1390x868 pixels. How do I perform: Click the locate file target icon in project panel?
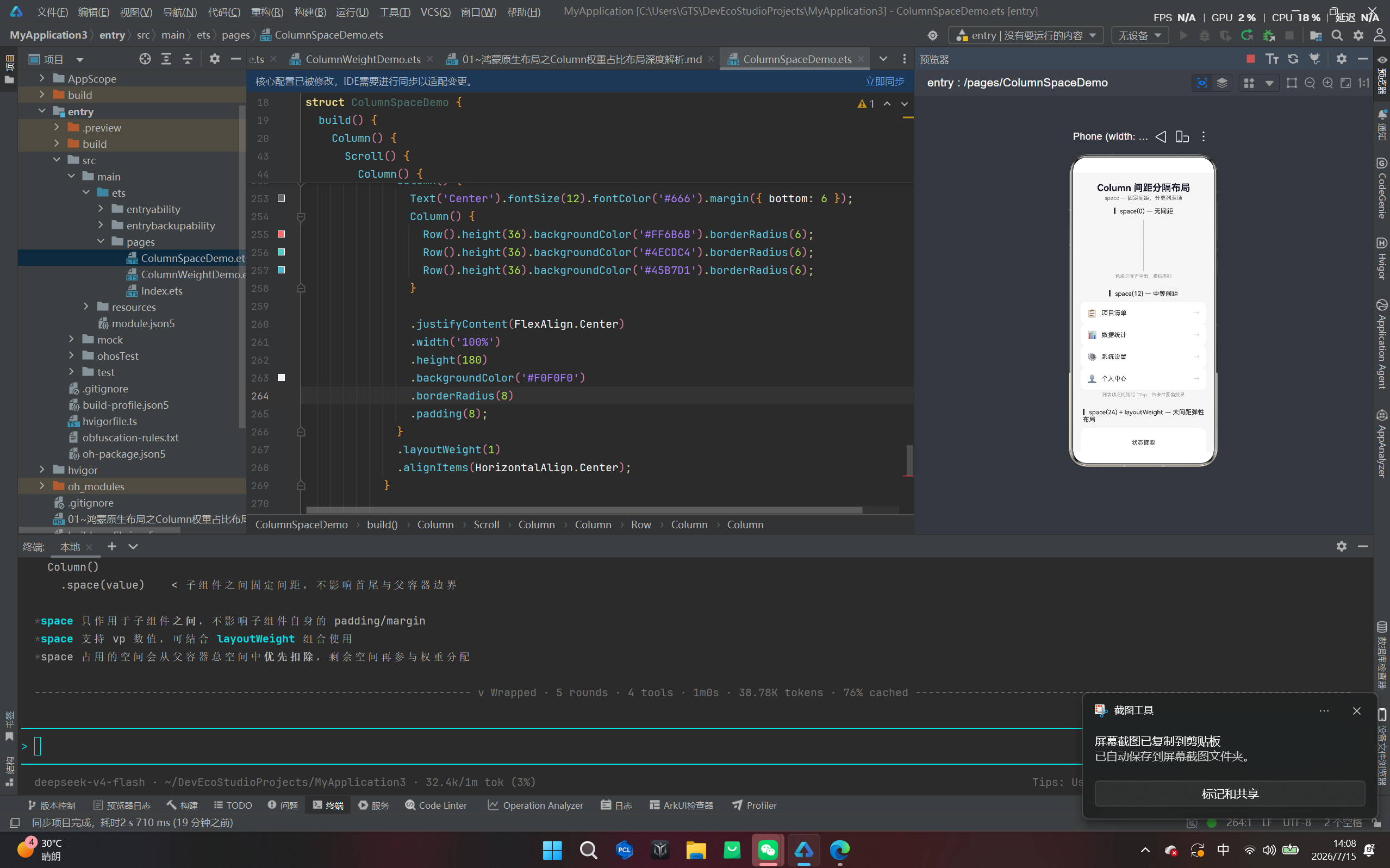(x=145, y=59)
